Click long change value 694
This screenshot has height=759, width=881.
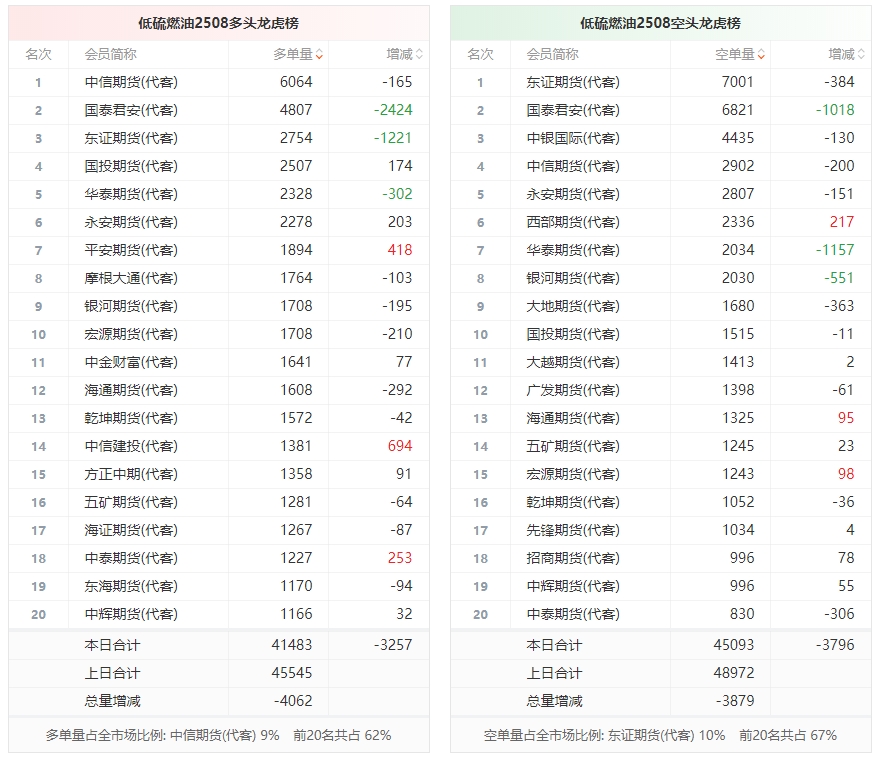(400, 446)
